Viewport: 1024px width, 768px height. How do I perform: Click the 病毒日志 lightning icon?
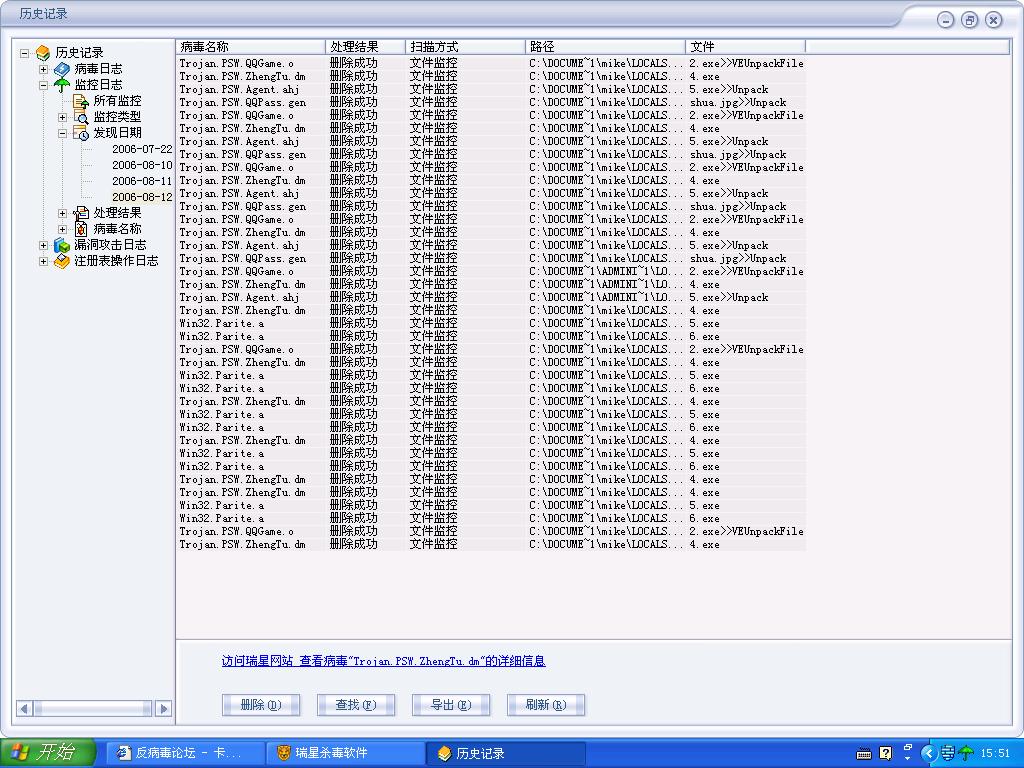pyautogui.click(x=62, y=69)
